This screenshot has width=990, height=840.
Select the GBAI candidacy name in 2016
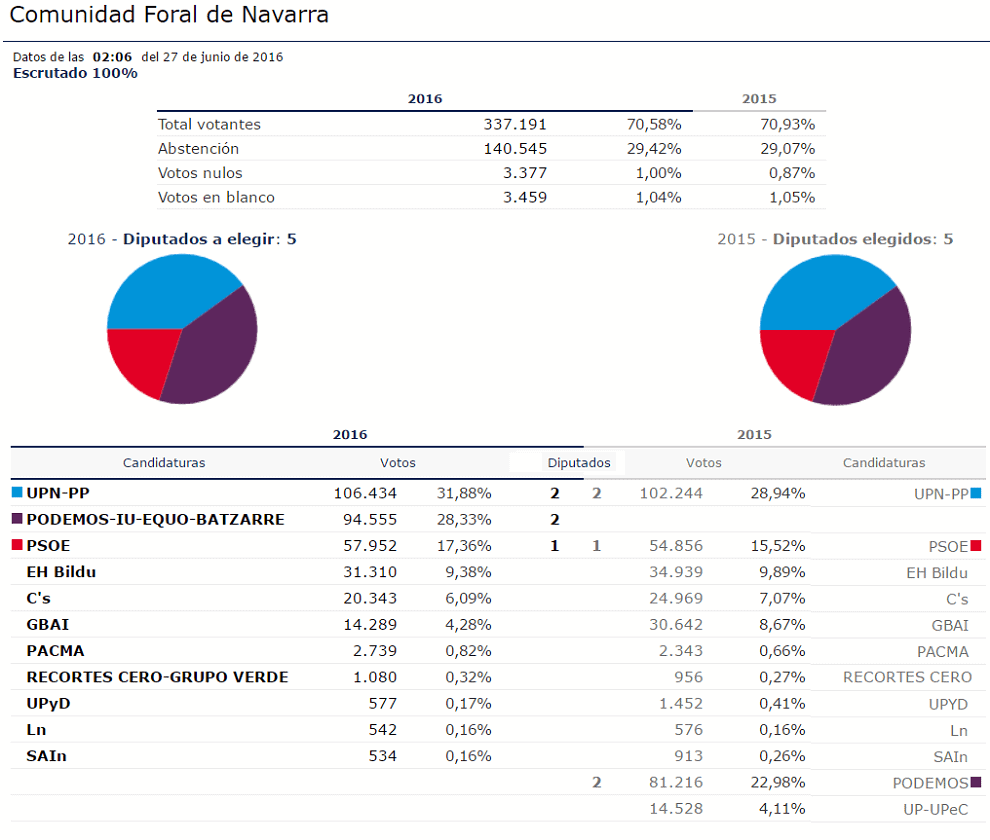[x=47, y=625]
